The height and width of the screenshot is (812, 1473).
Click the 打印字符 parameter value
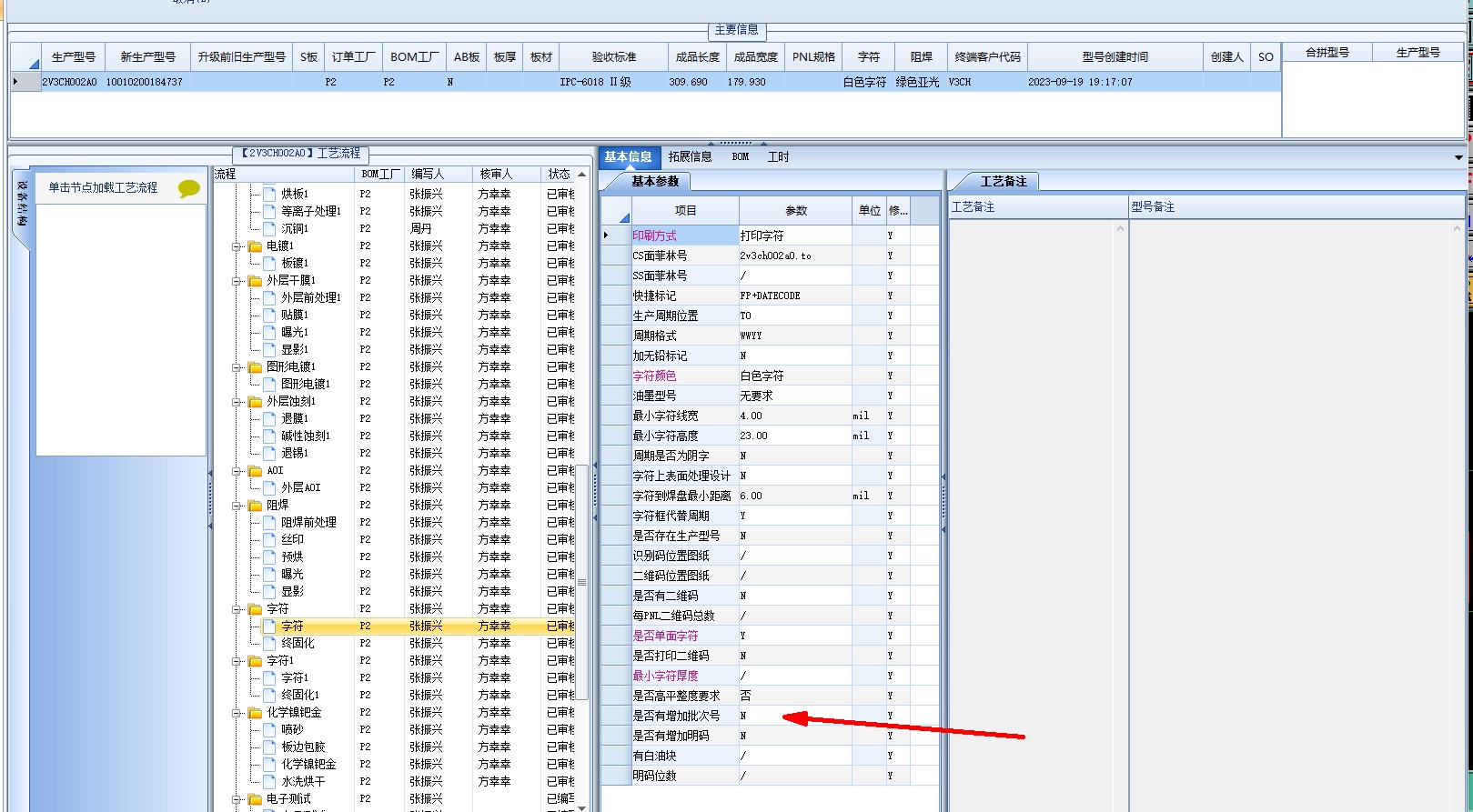795,236
